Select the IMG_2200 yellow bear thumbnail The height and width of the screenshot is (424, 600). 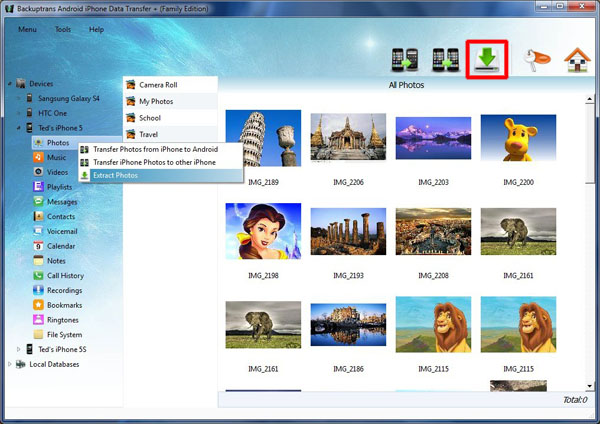(x=518, y=137)
